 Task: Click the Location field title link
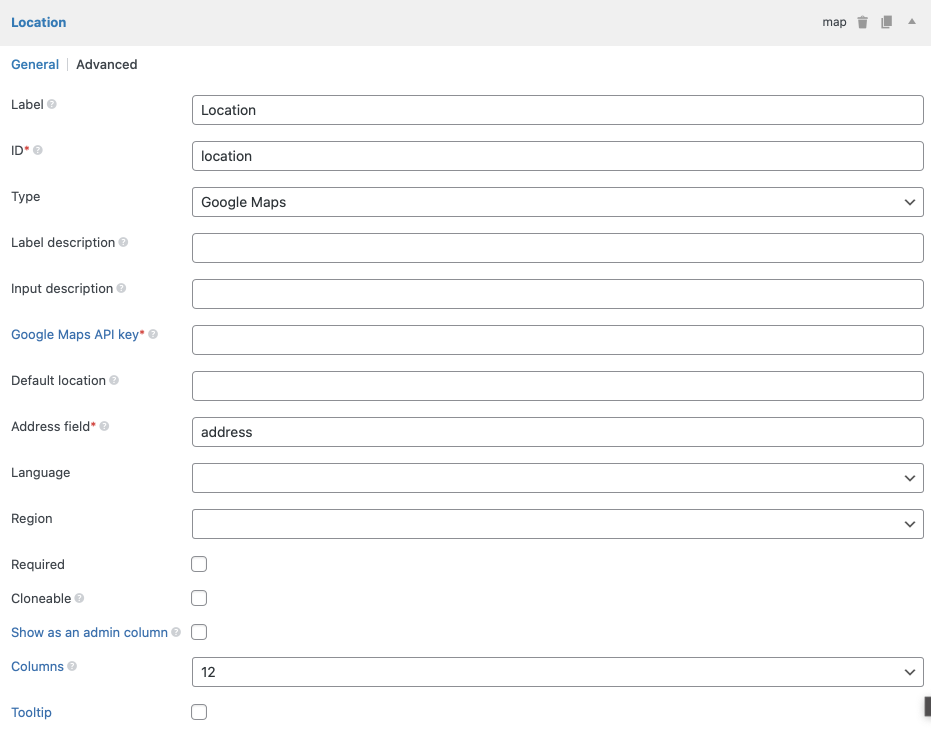coord(39,23)
